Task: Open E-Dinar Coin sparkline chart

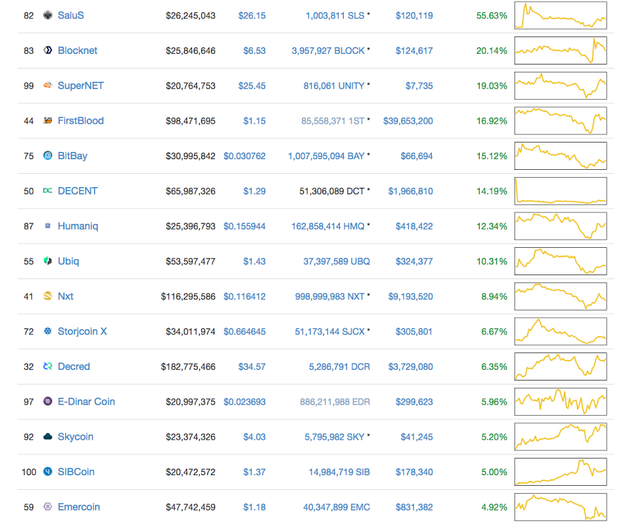Action: coord(560,402)
